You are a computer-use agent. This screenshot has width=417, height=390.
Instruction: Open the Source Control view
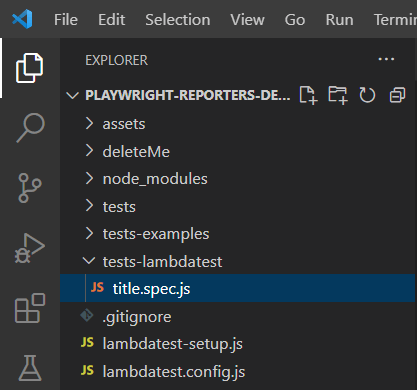click(30, 188)
